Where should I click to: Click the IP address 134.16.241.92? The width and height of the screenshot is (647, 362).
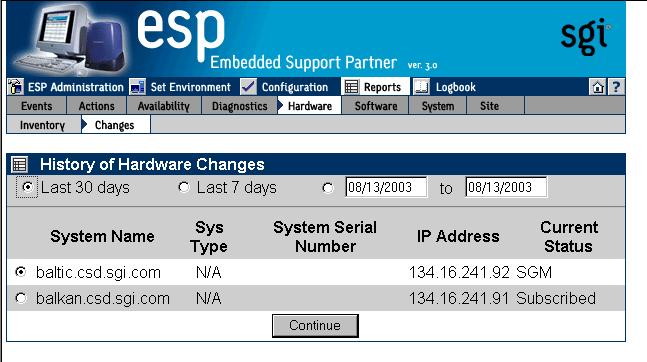click(x=459, y=272)
